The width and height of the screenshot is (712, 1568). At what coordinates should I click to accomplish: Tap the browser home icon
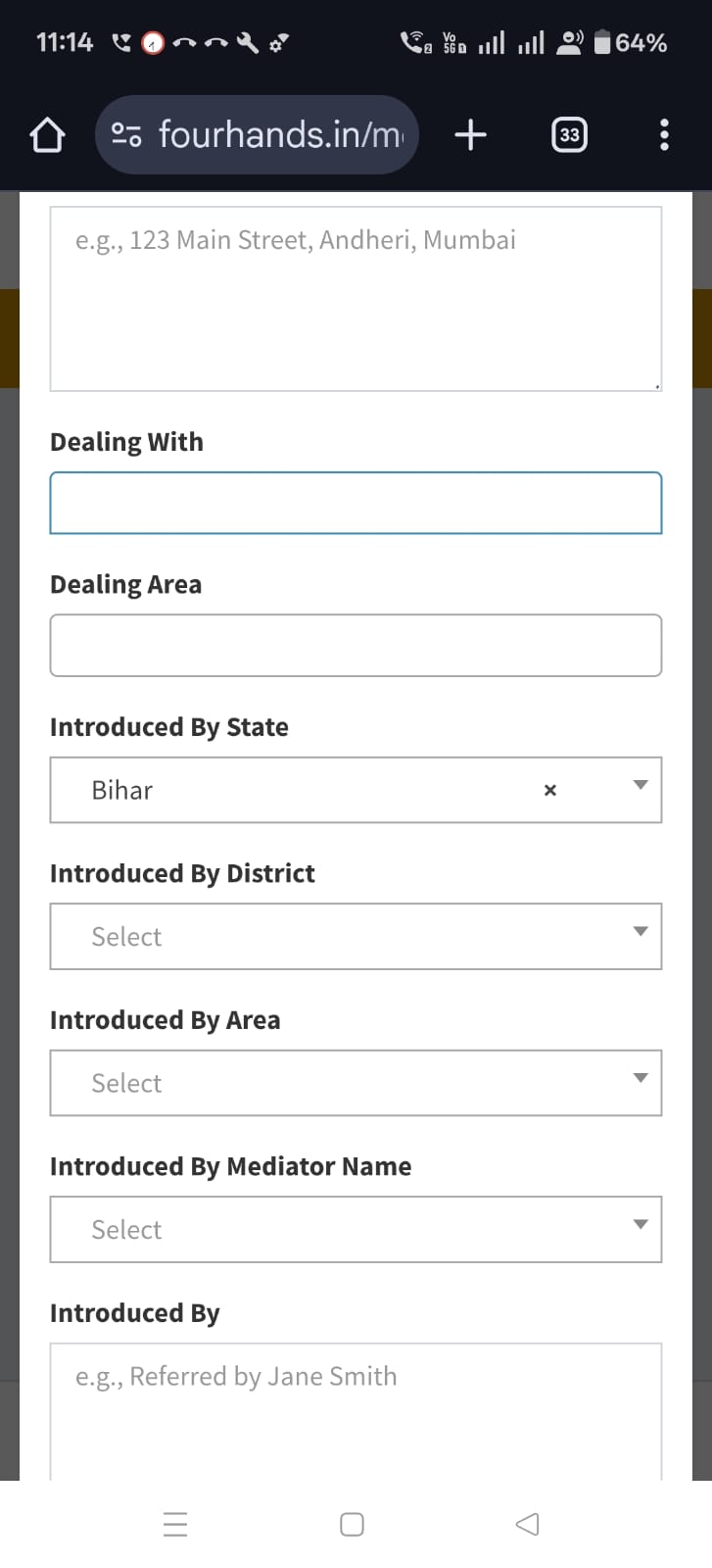point(47,135)
